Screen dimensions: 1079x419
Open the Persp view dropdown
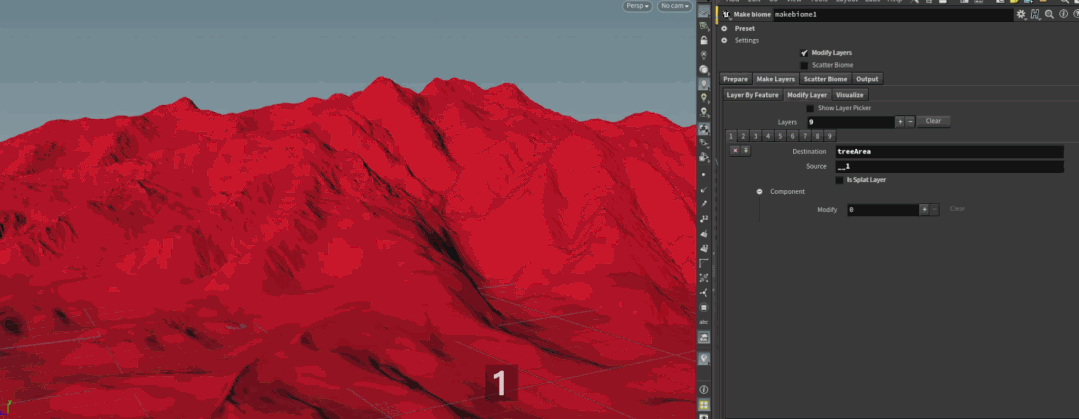tap(637, 6)
